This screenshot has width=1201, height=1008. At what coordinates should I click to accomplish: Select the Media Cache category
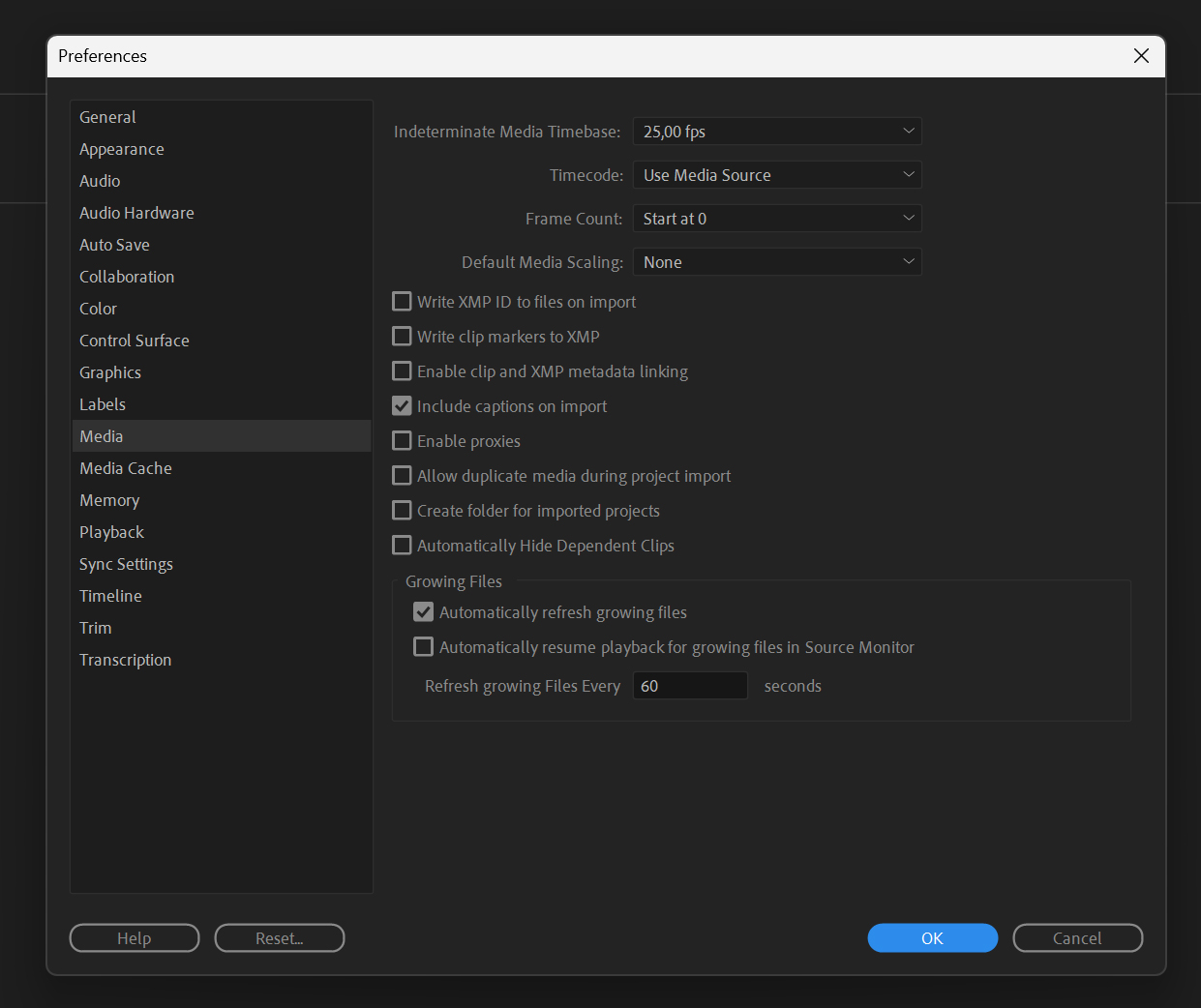[126, 467]
